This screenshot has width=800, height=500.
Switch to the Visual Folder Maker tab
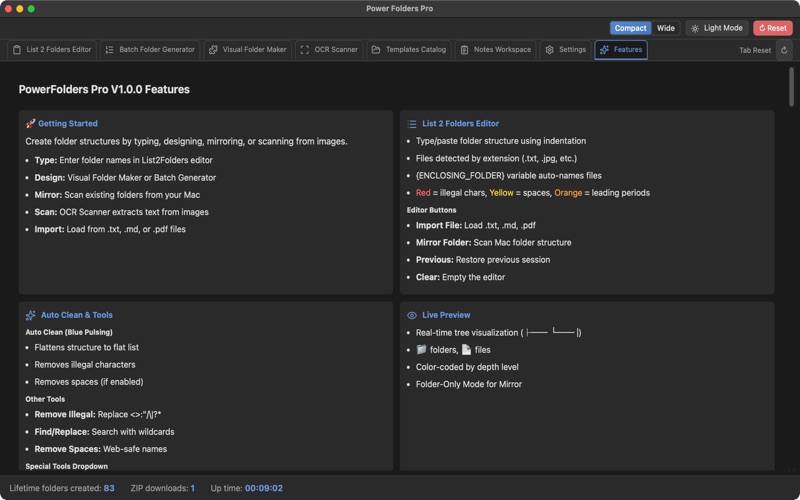point(247,50)
